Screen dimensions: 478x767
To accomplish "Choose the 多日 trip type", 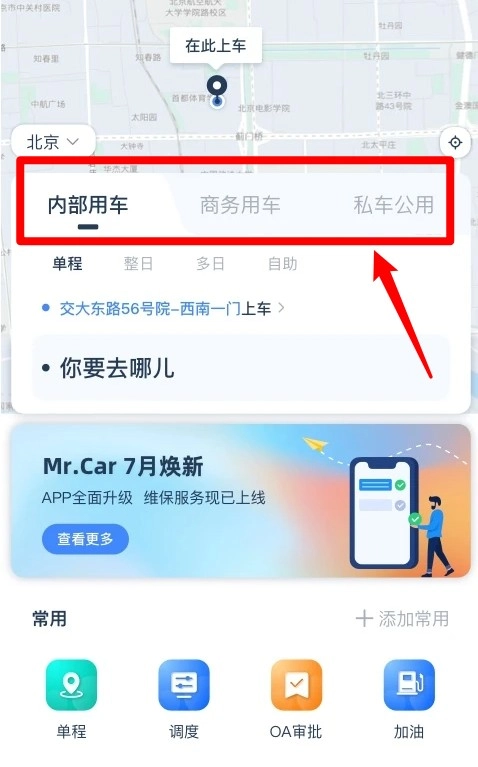I will (210, 264).
